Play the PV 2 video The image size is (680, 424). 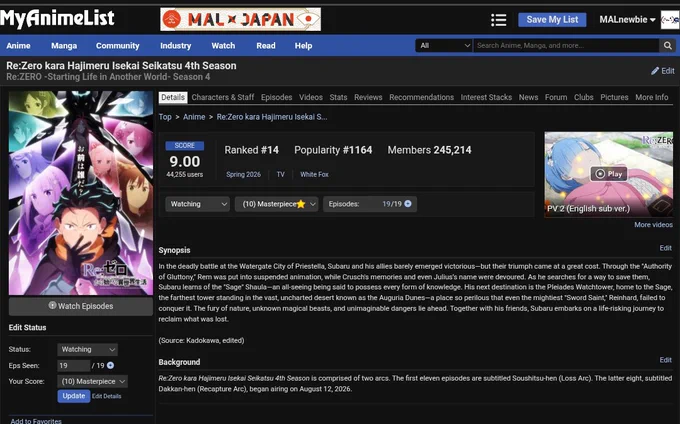coord(608,174)
